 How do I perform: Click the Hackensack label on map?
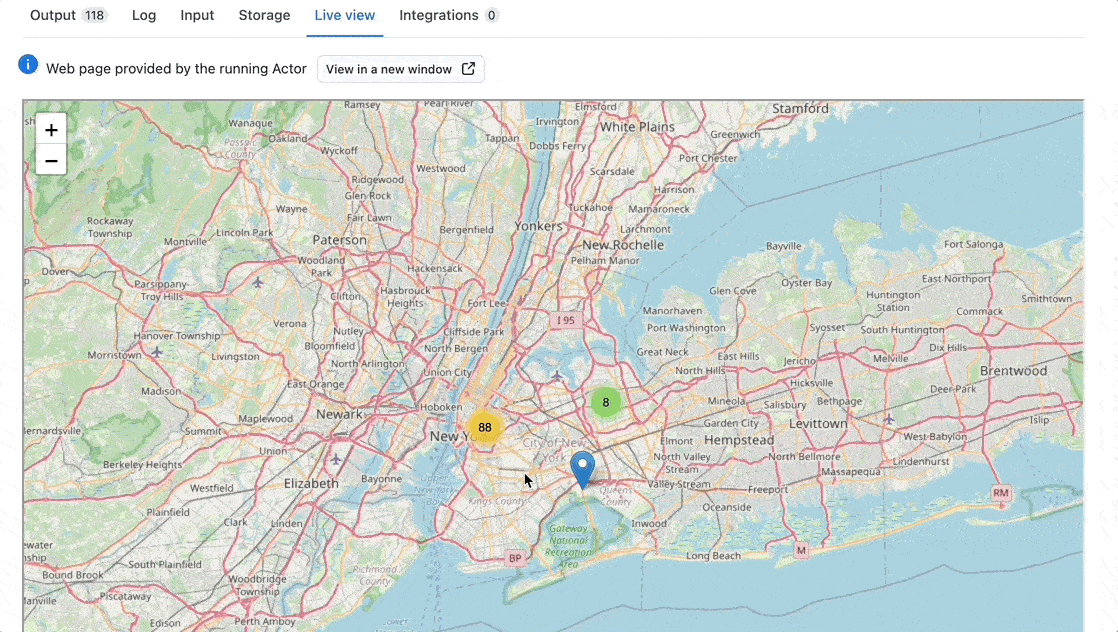point(434,269)
